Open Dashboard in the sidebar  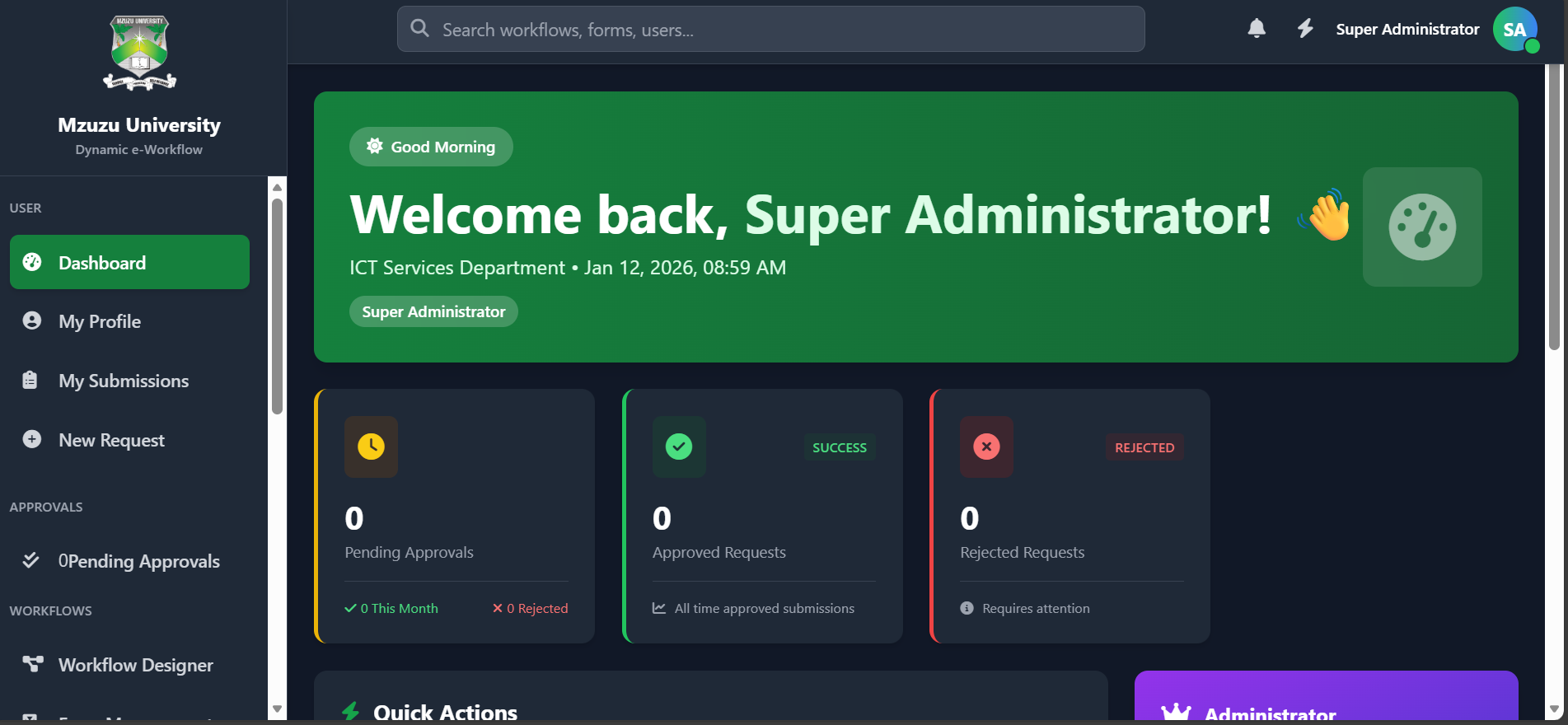(129, 262)
